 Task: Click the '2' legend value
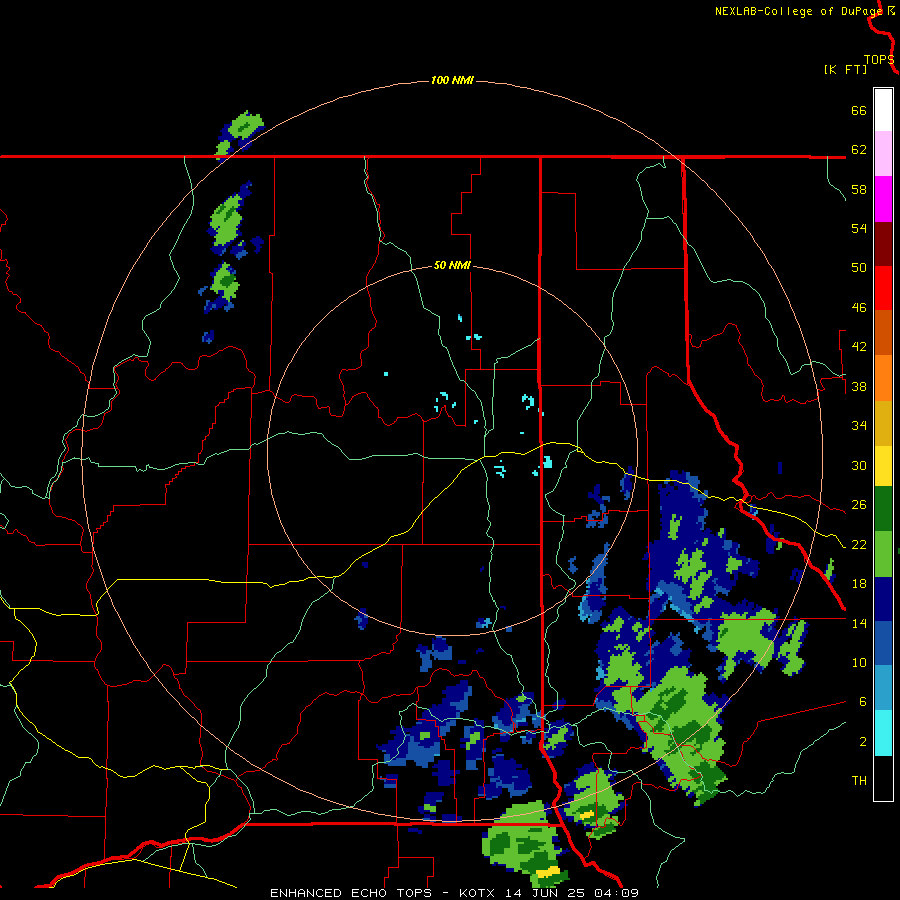(863, 742)
